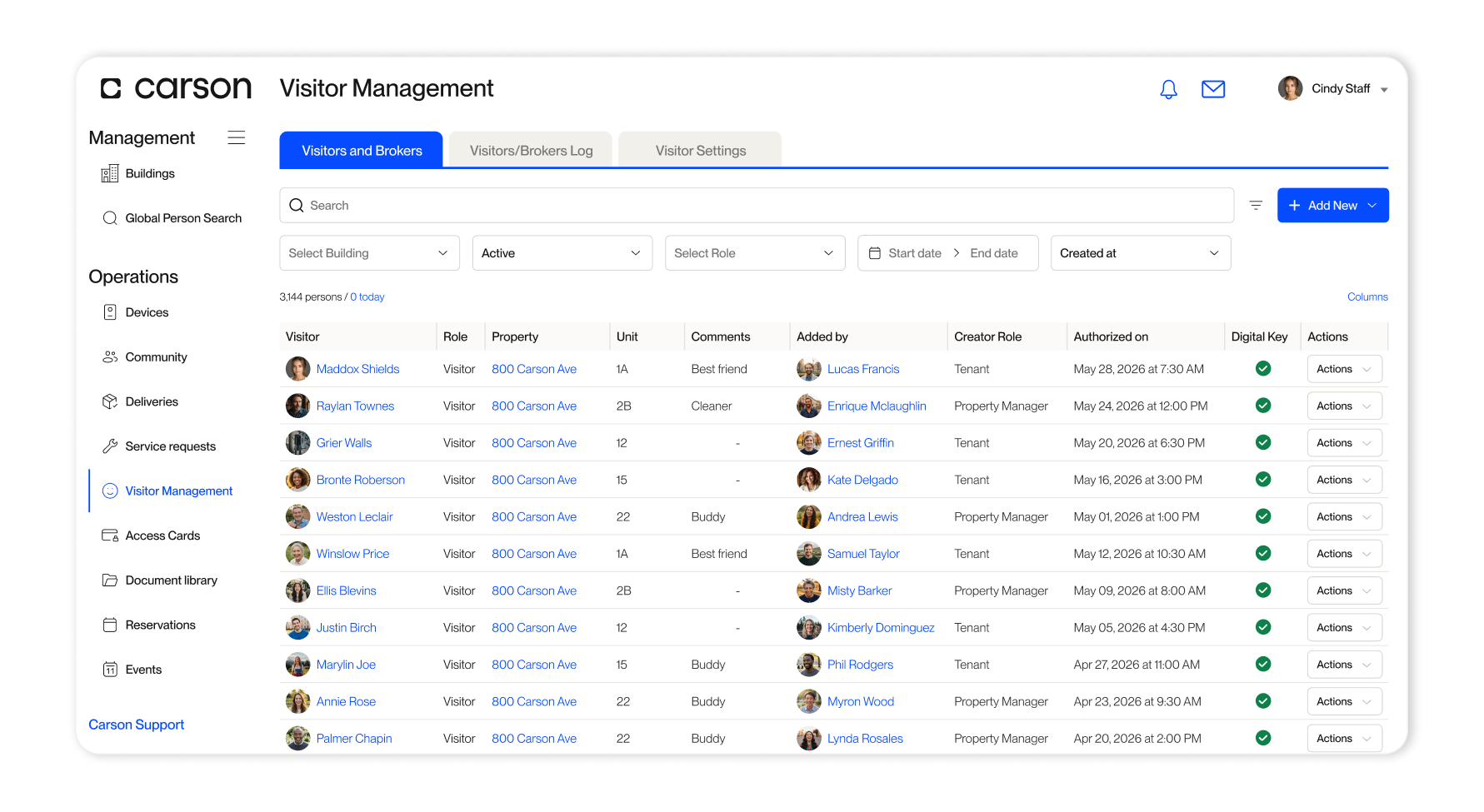Click the Authorized on column header
Screen dimensions: 1484x812
click(x=1111, y=336)
